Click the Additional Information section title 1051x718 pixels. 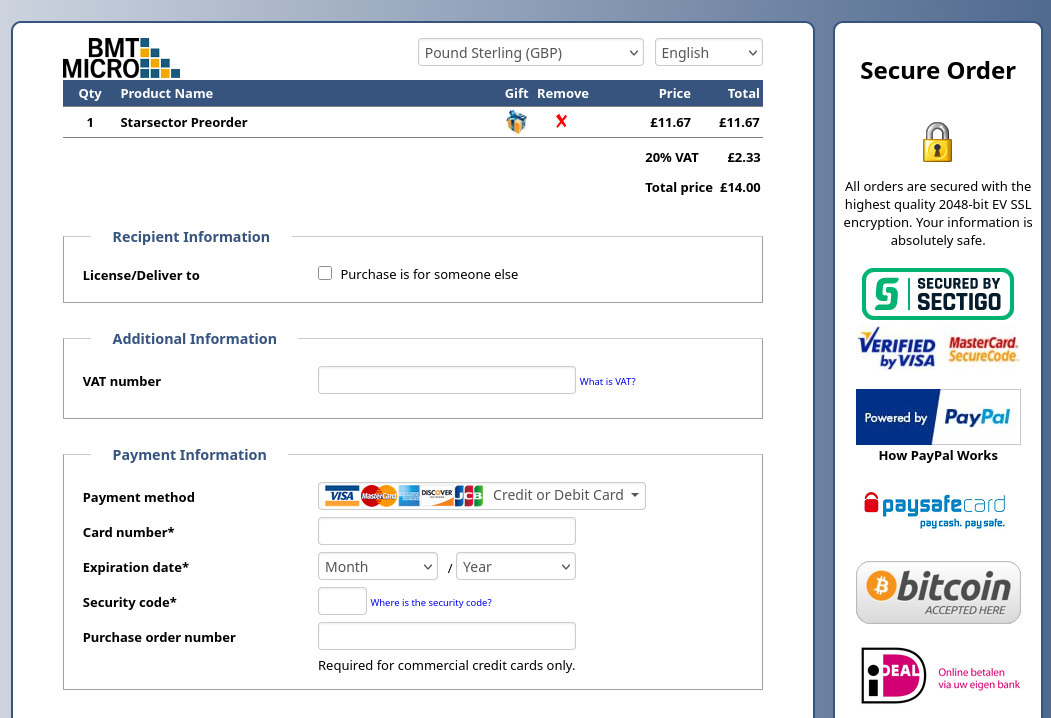point(194,339)
